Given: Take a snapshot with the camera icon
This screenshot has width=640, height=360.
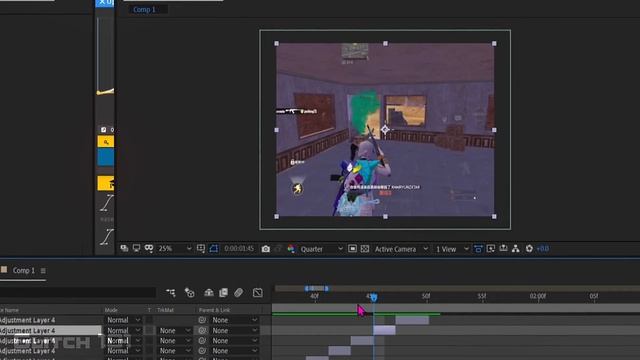Looking at the screenshot, I should pos(266,249).
